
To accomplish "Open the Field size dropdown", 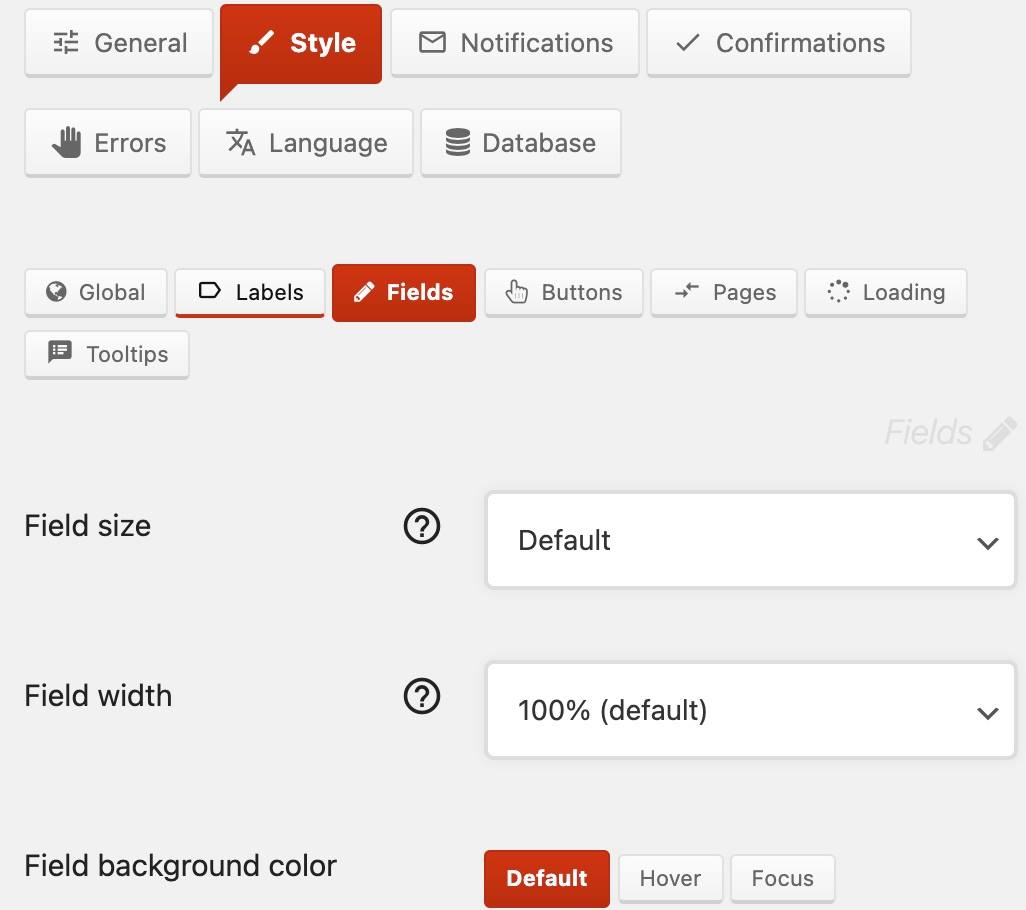I will click(751, 540).
